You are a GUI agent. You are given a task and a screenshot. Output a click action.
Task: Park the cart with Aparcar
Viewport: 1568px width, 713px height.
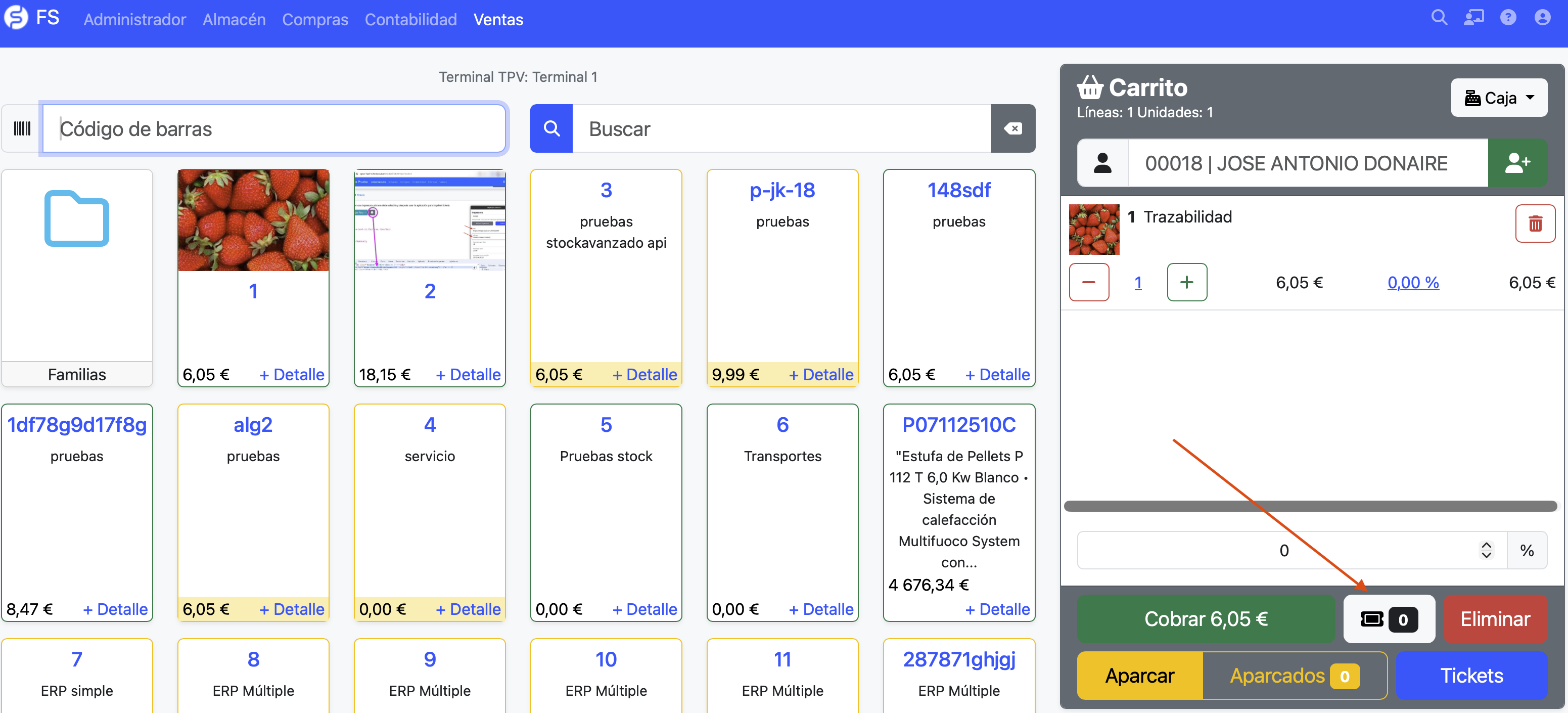(1139, 676)
